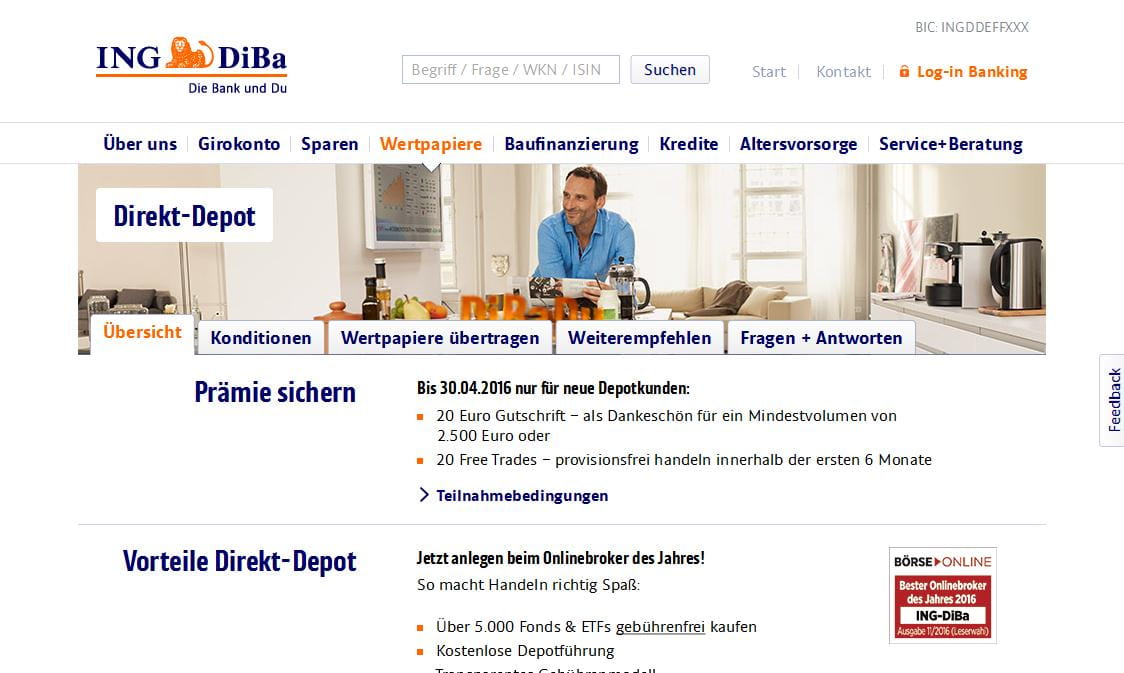Select the Weiterempfehlen tab
The height and width of the screenshot is (673, 1124).
(x=639, y=338)
